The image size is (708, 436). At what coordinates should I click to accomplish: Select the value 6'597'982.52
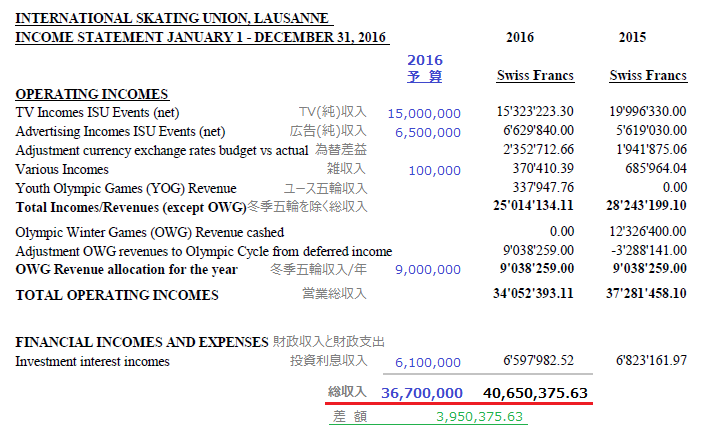[539, 361]
